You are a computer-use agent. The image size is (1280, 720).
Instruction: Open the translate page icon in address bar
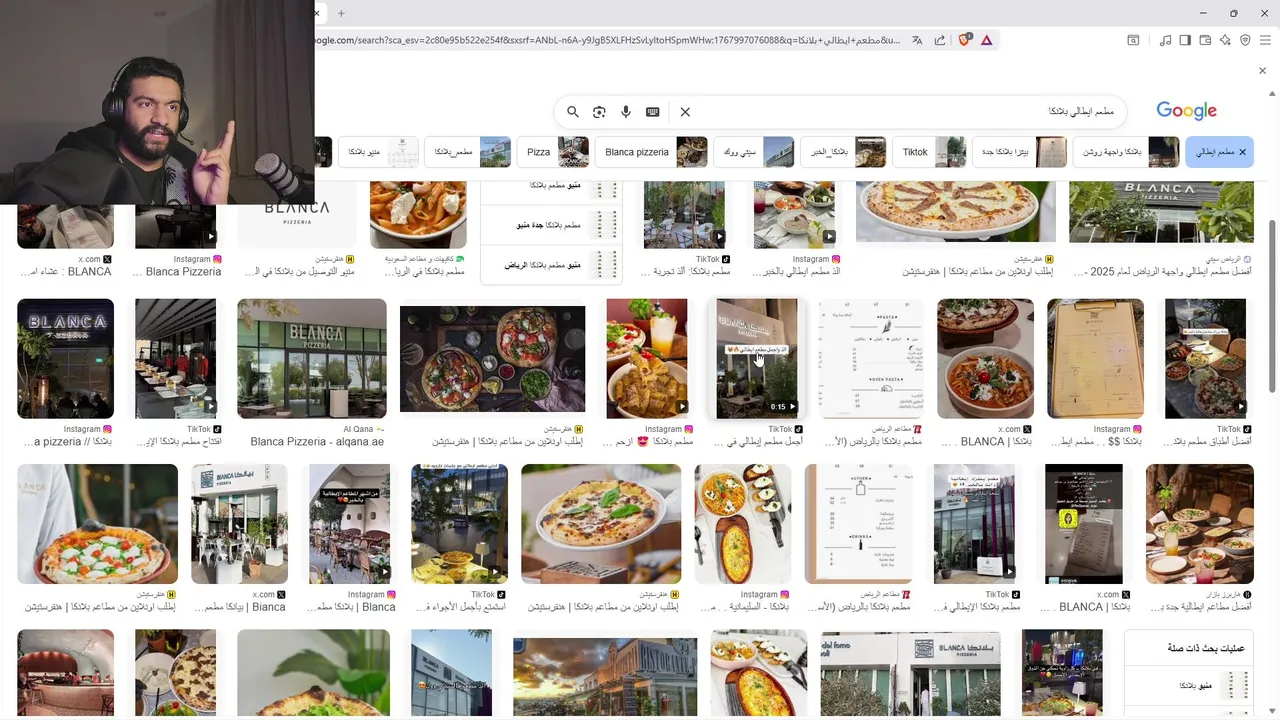pyautogui.click(x=917, y=40)
